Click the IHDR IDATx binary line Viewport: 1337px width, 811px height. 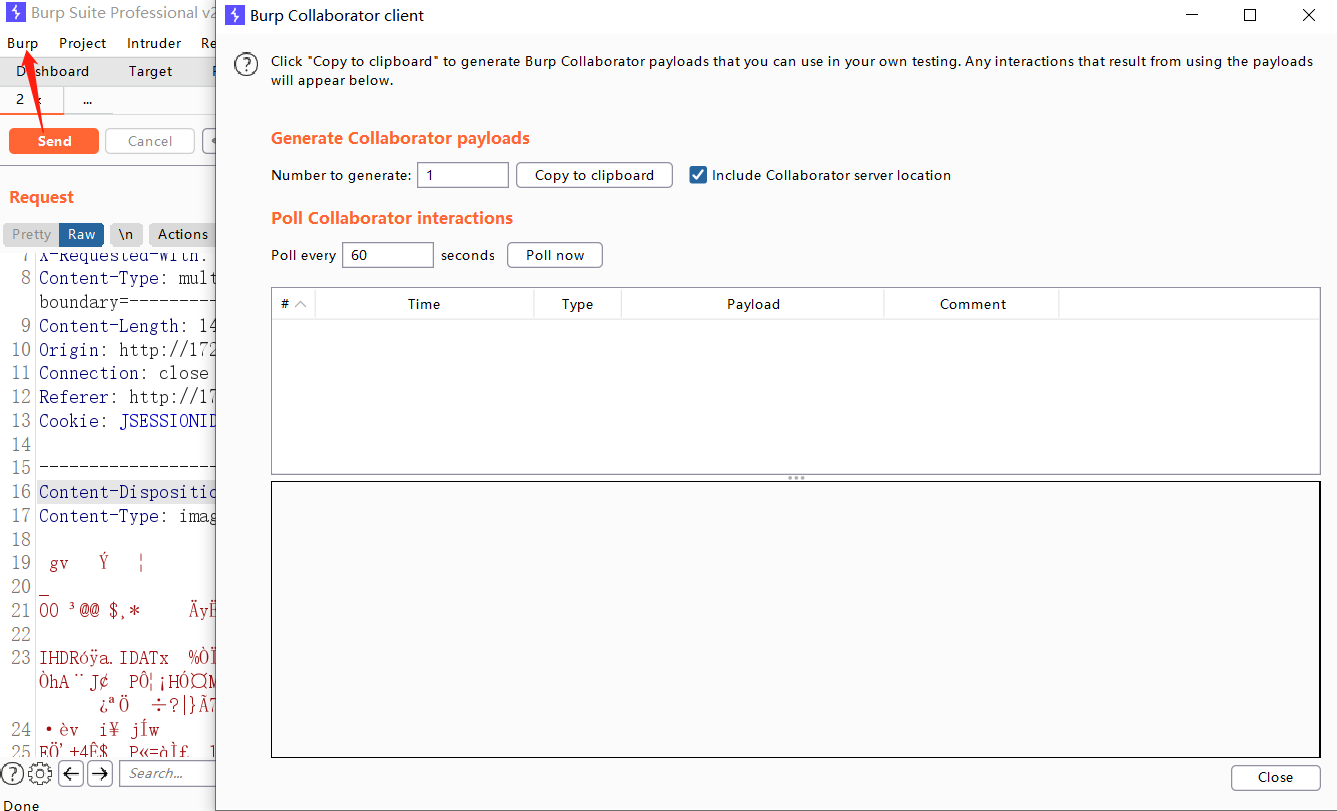tap(127, 658)
